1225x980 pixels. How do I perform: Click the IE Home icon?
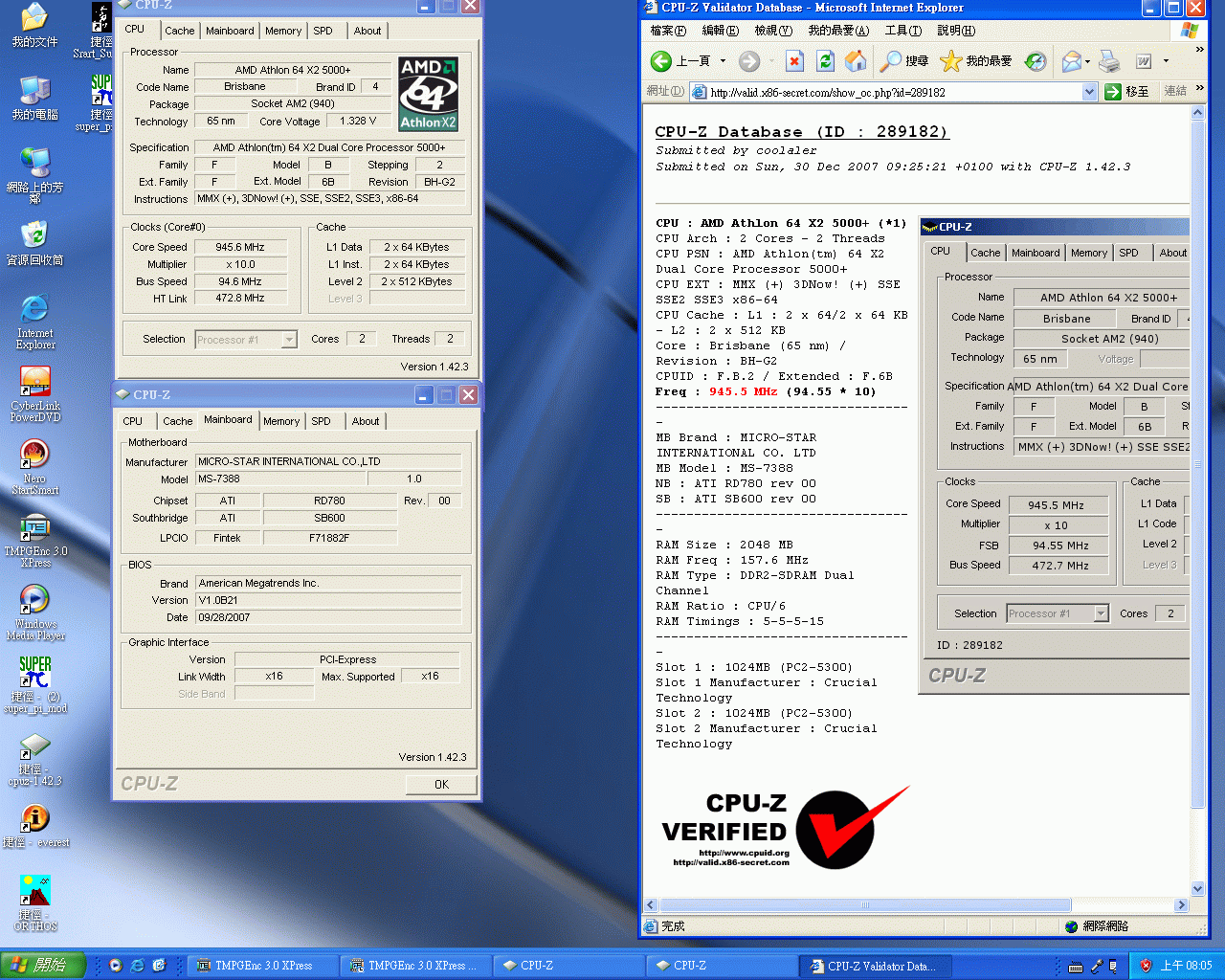coord(856,61)
